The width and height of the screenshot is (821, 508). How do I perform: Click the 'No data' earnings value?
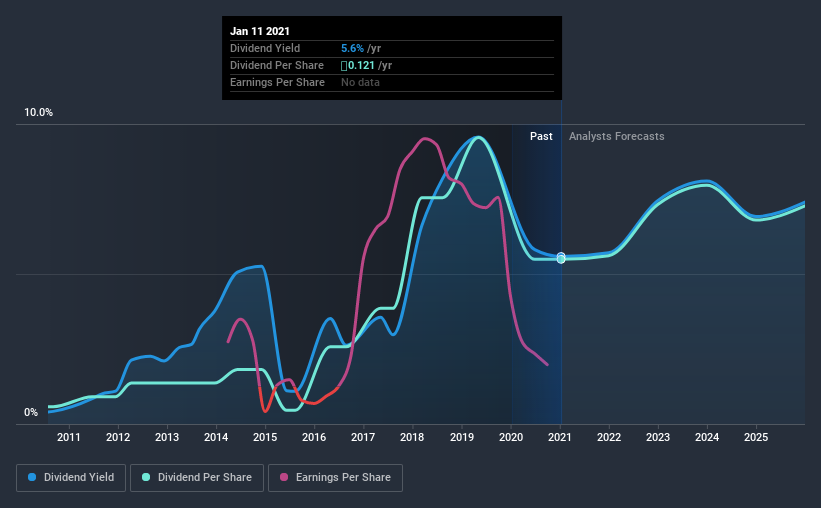(x=360, y=82)
